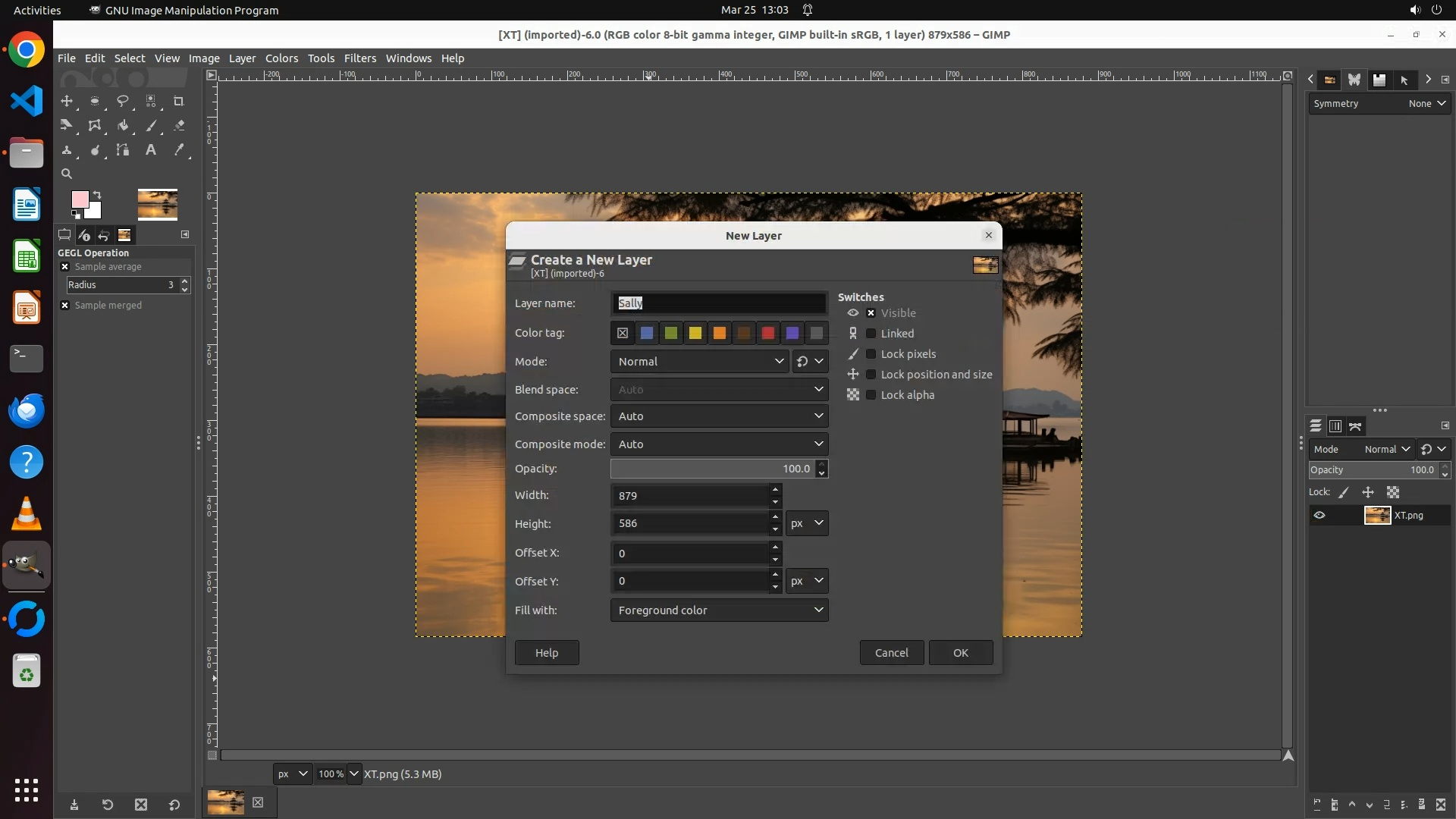1456x819 pixels.
Task: Select the Bucket Fill tool
Action: point(123,125)
